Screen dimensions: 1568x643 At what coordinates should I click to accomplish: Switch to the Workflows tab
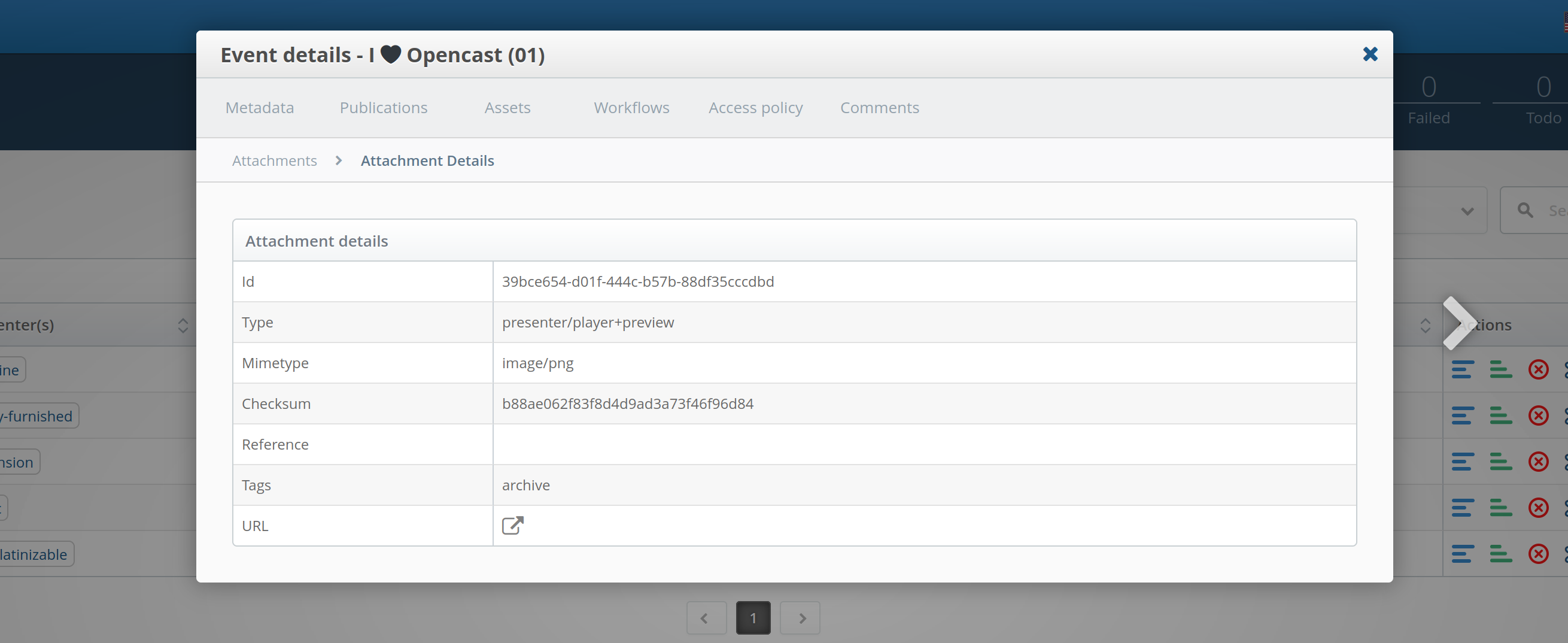click(631, 107)
